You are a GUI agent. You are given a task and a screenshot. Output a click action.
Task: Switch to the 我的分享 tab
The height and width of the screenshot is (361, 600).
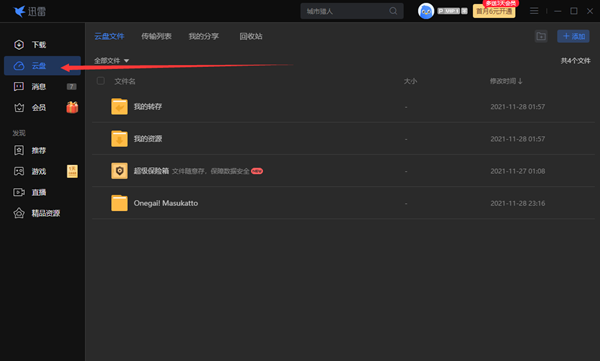[x=204, y=36]
